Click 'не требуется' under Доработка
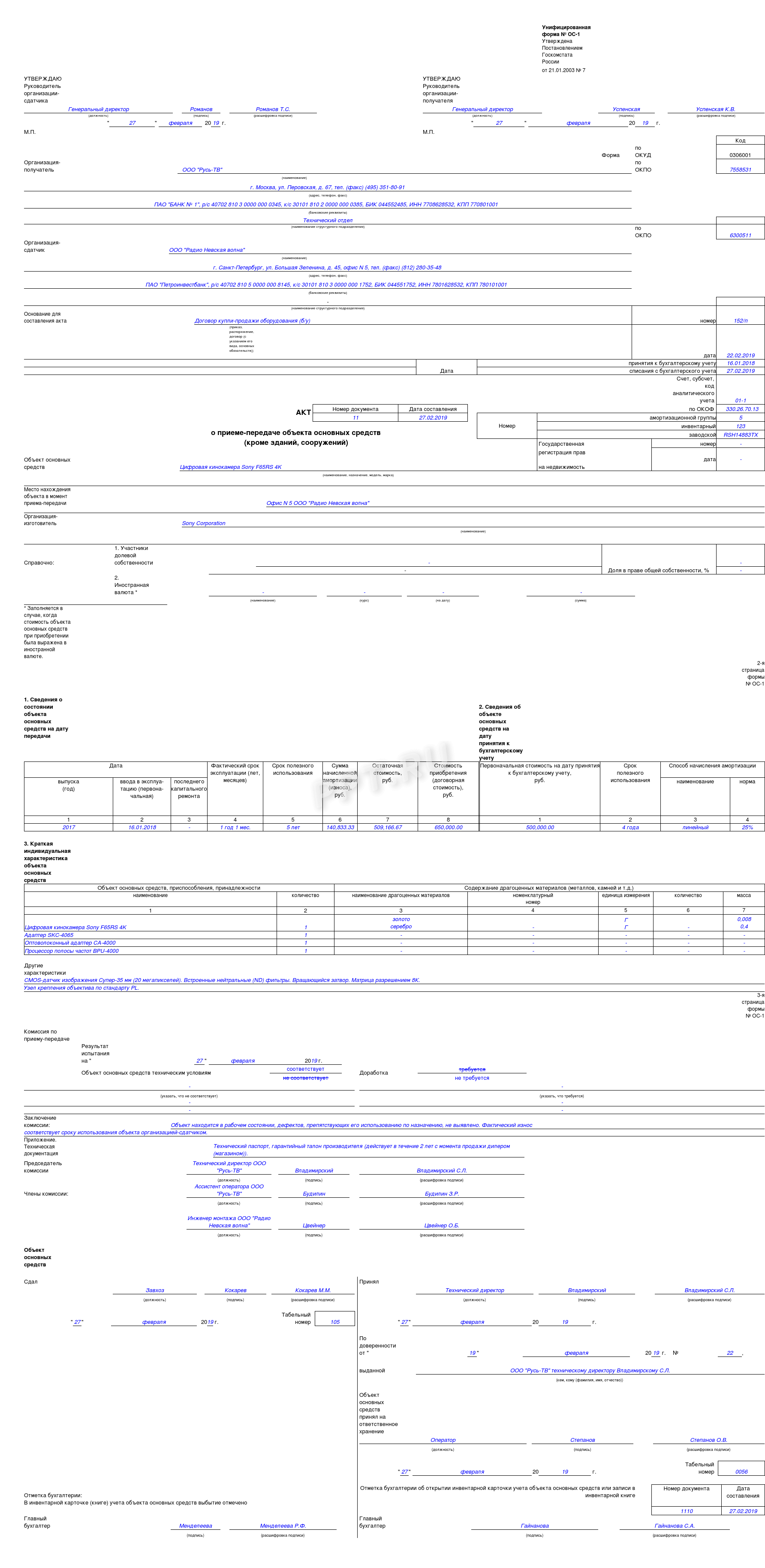This screenshot has width=765, height=1568. coord(472,1078)
